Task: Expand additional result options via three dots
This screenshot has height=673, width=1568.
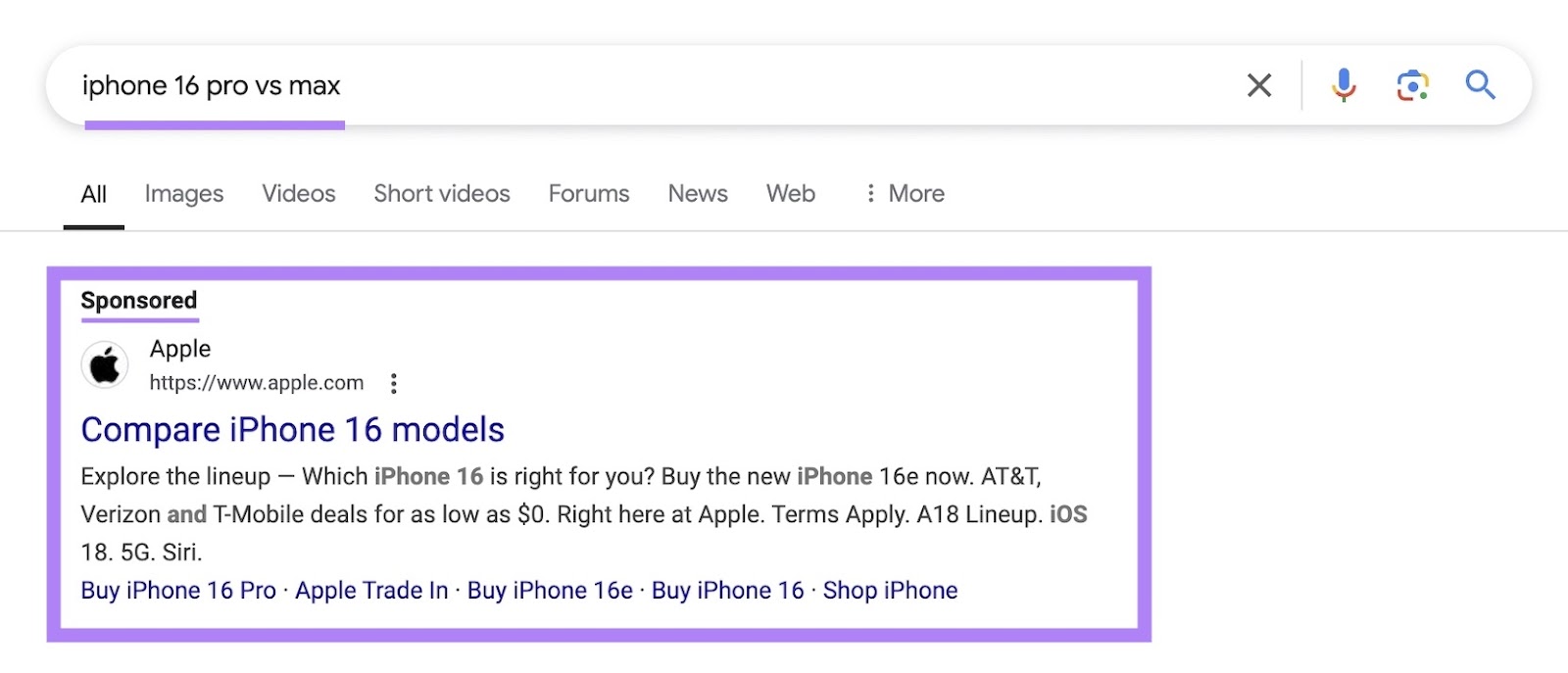Action: 392,383
